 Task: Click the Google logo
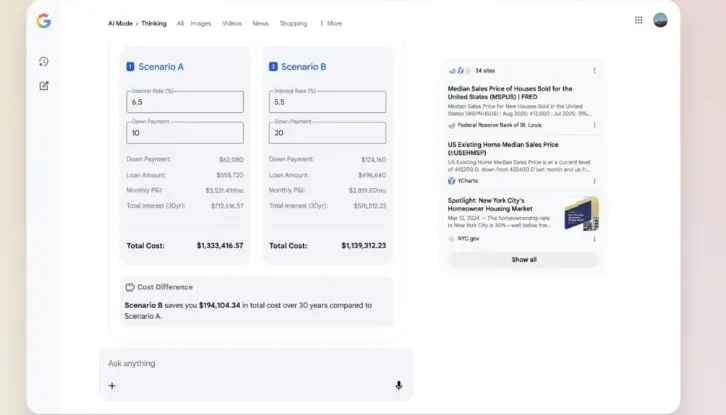43,21
